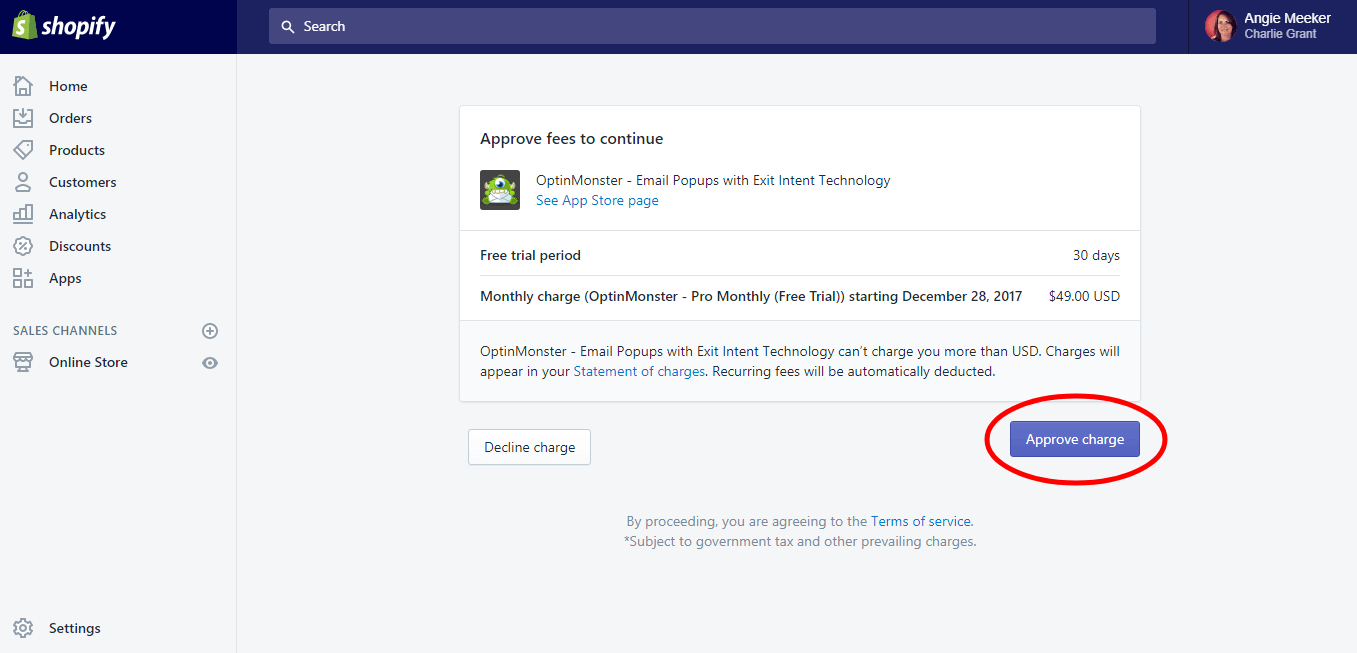Go to Customers section

[x=83, y=182]
